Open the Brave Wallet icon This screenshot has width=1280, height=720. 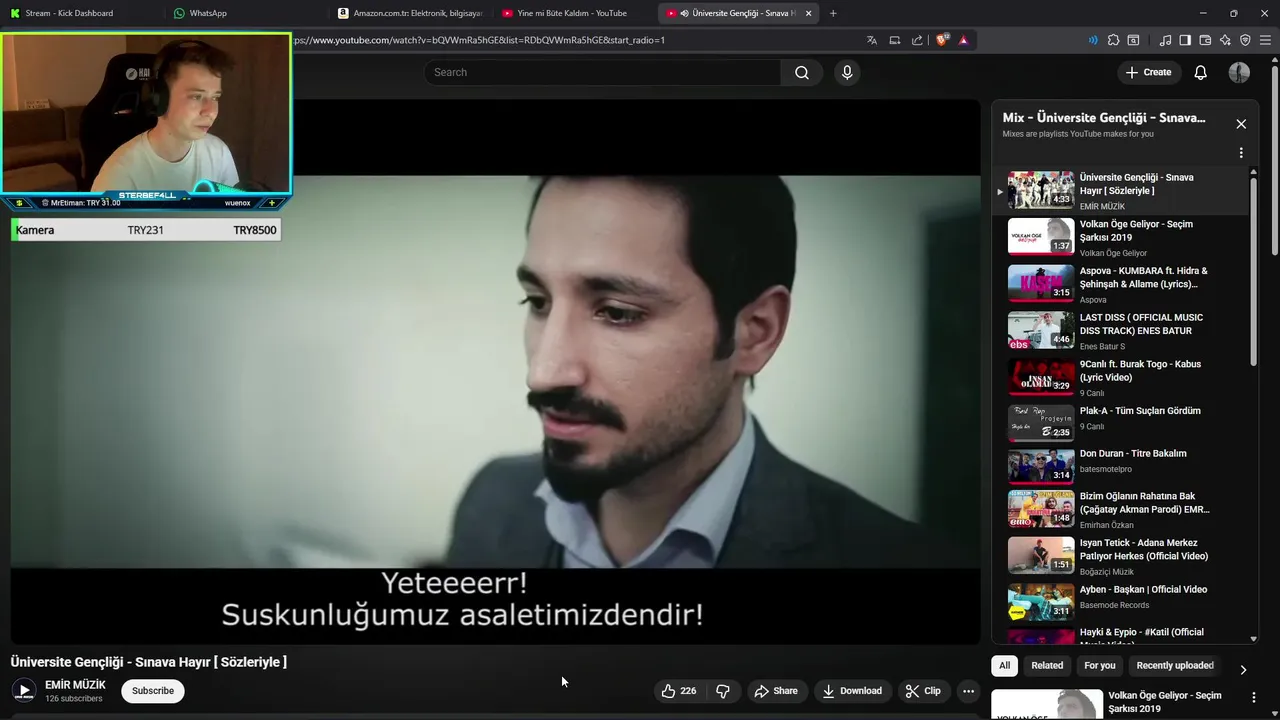click(1205, 40)
